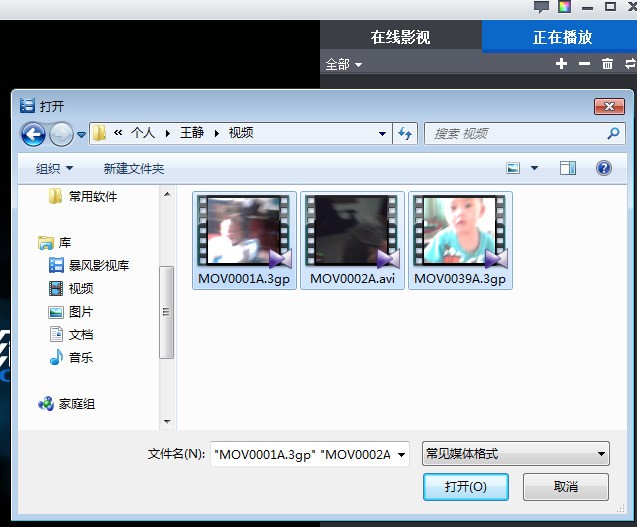
Task: Click the feedback chat bubble icon
Action: pyautogui.click(x=541, y=7)
